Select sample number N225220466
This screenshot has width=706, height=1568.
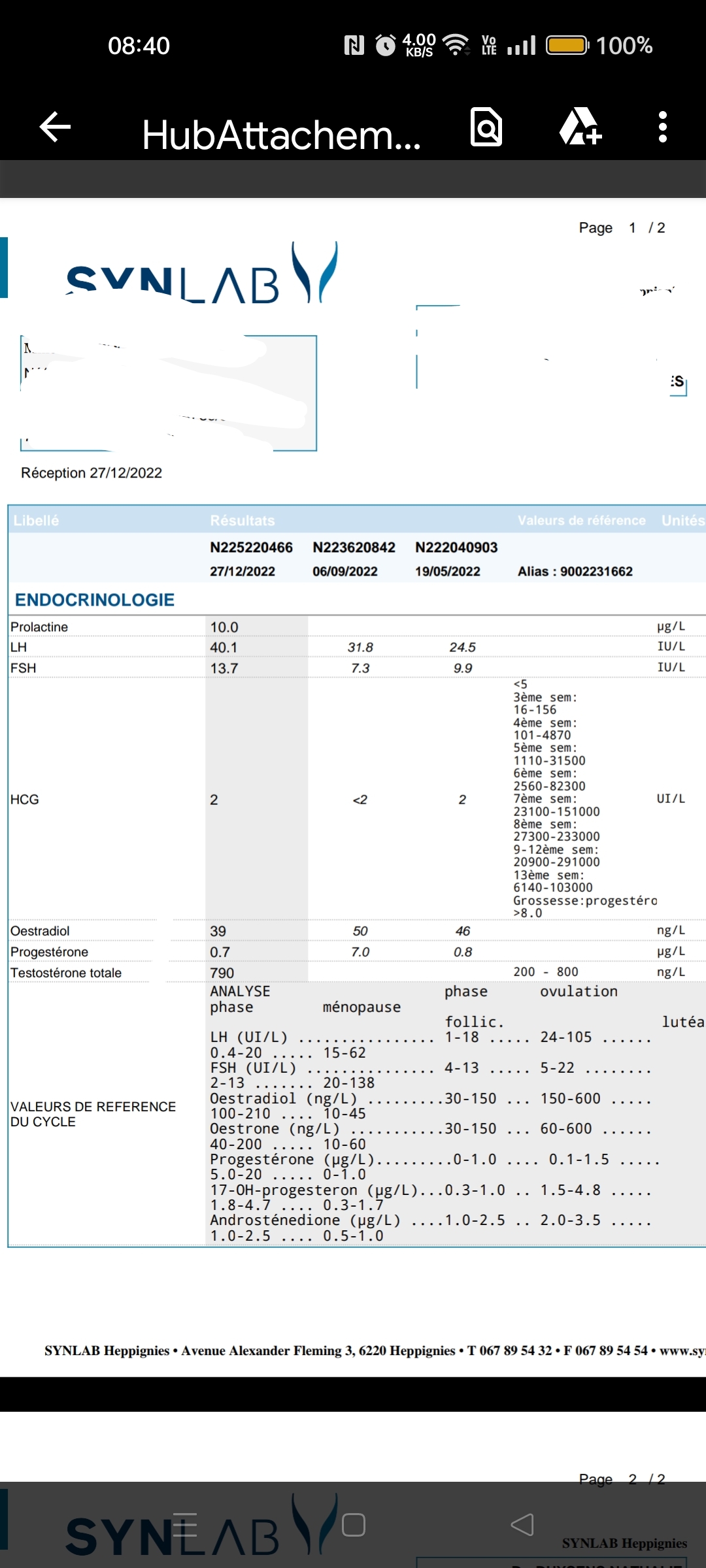coord(251,547)
